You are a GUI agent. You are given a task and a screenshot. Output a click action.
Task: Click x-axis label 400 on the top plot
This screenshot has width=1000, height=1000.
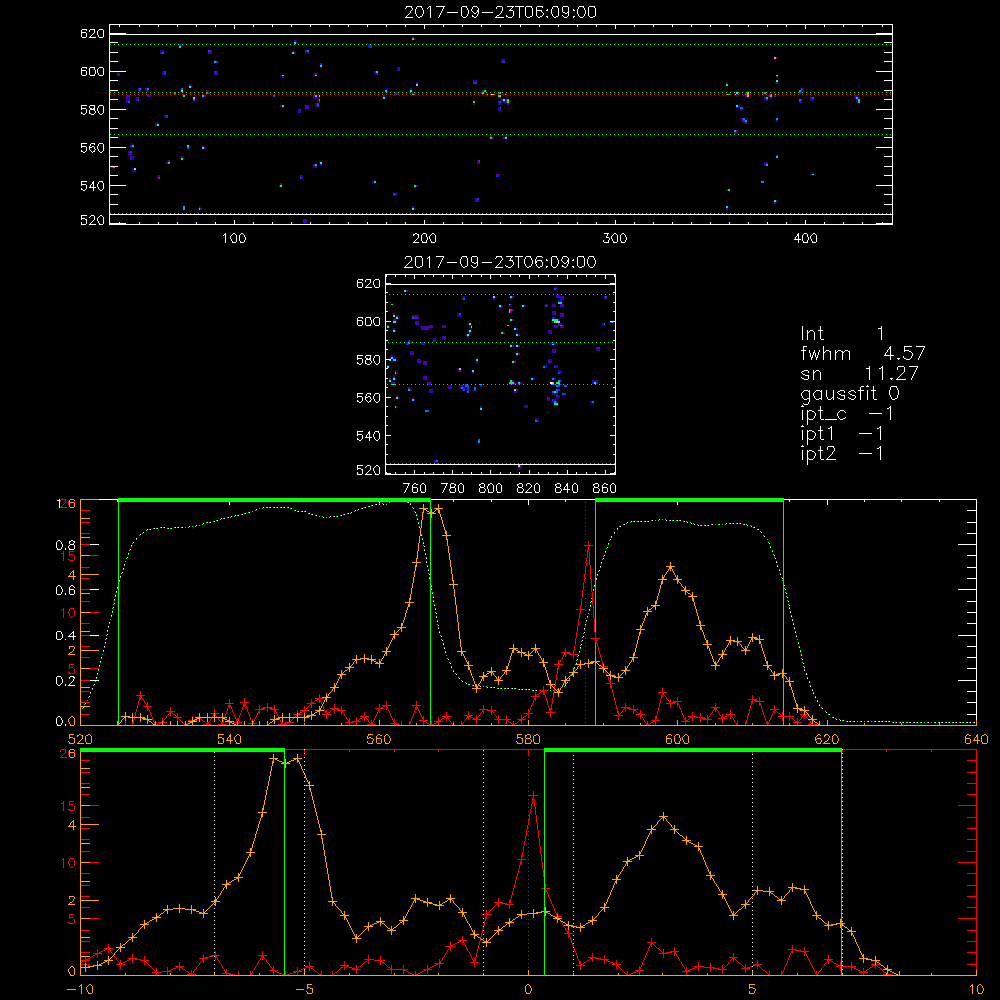pos(805,239)
